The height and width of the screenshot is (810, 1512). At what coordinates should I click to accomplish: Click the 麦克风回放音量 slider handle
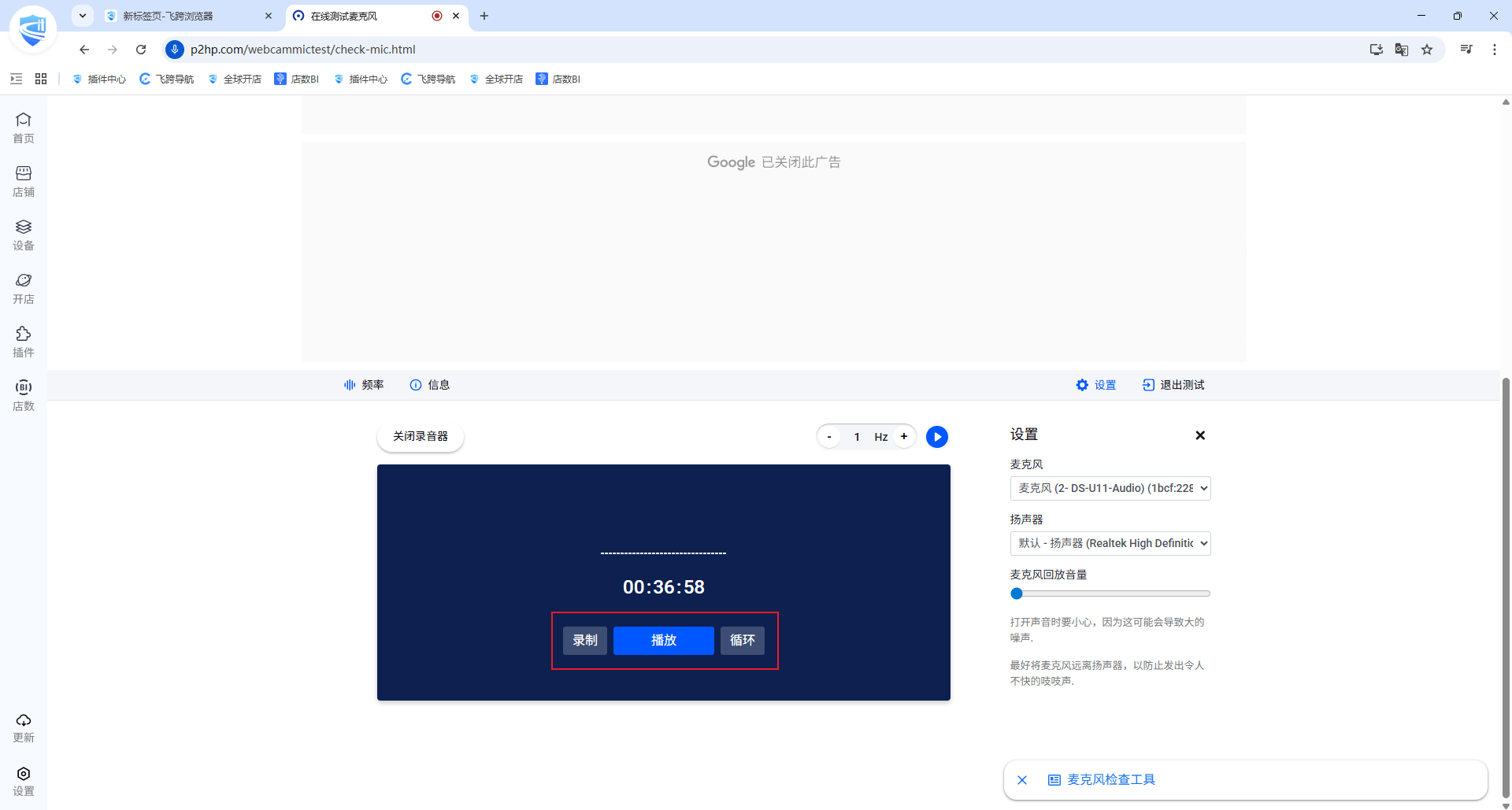click(x=1017, y=594)
